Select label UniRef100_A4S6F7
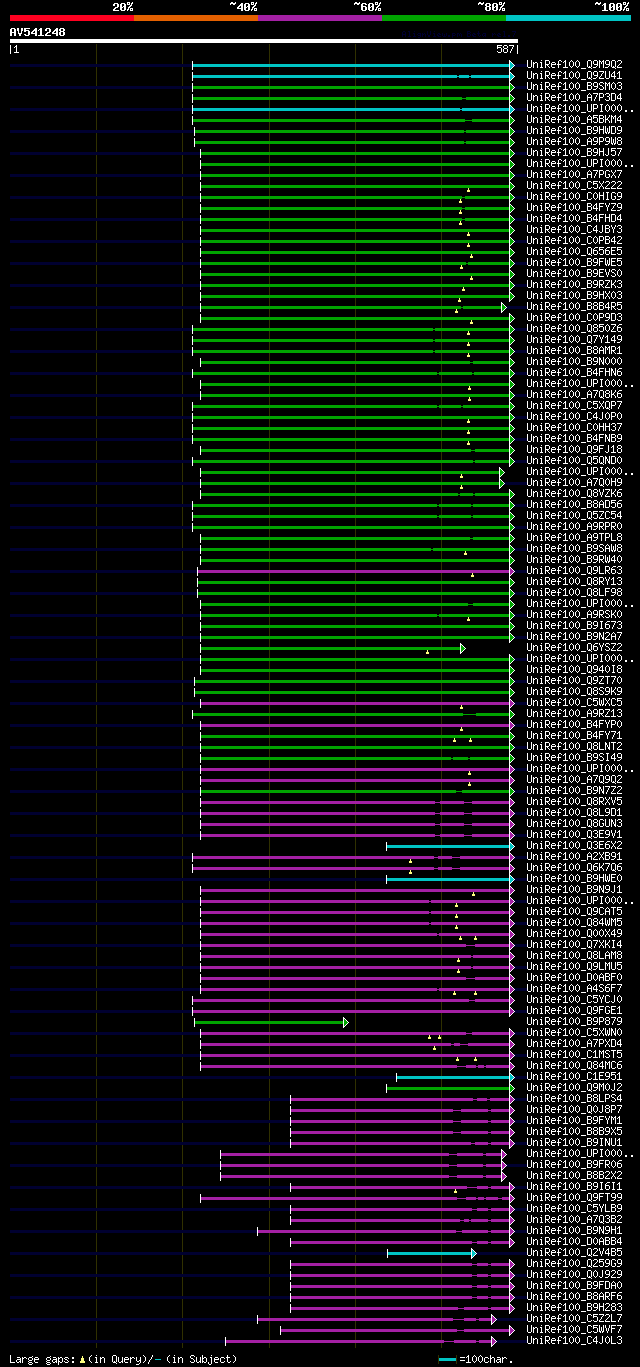This screenshot has height=1367, width=640. 574,988
